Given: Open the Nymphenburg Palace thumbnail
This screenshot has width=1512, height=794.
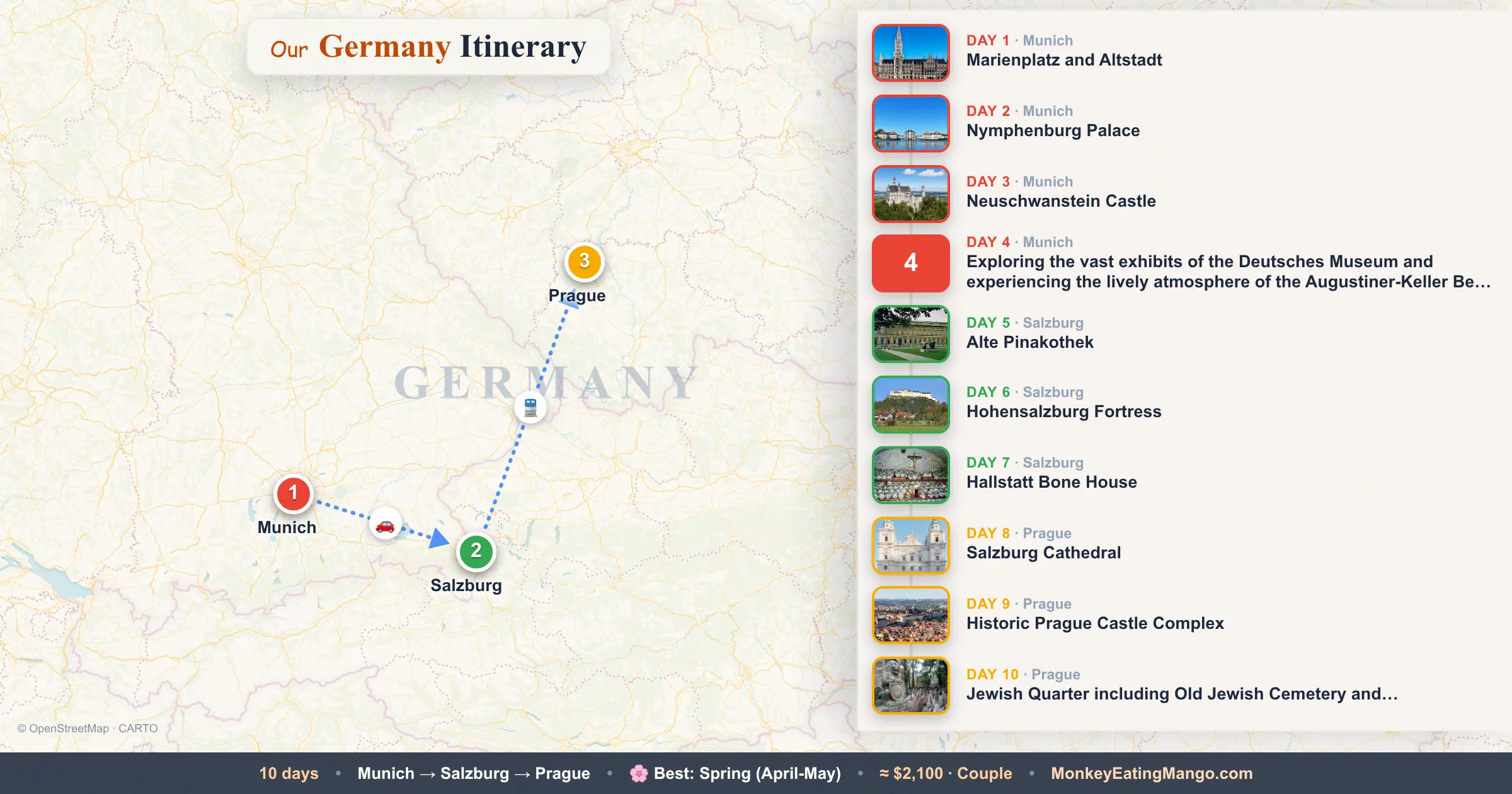Looking at the screenshot, I should pos(911,124).
